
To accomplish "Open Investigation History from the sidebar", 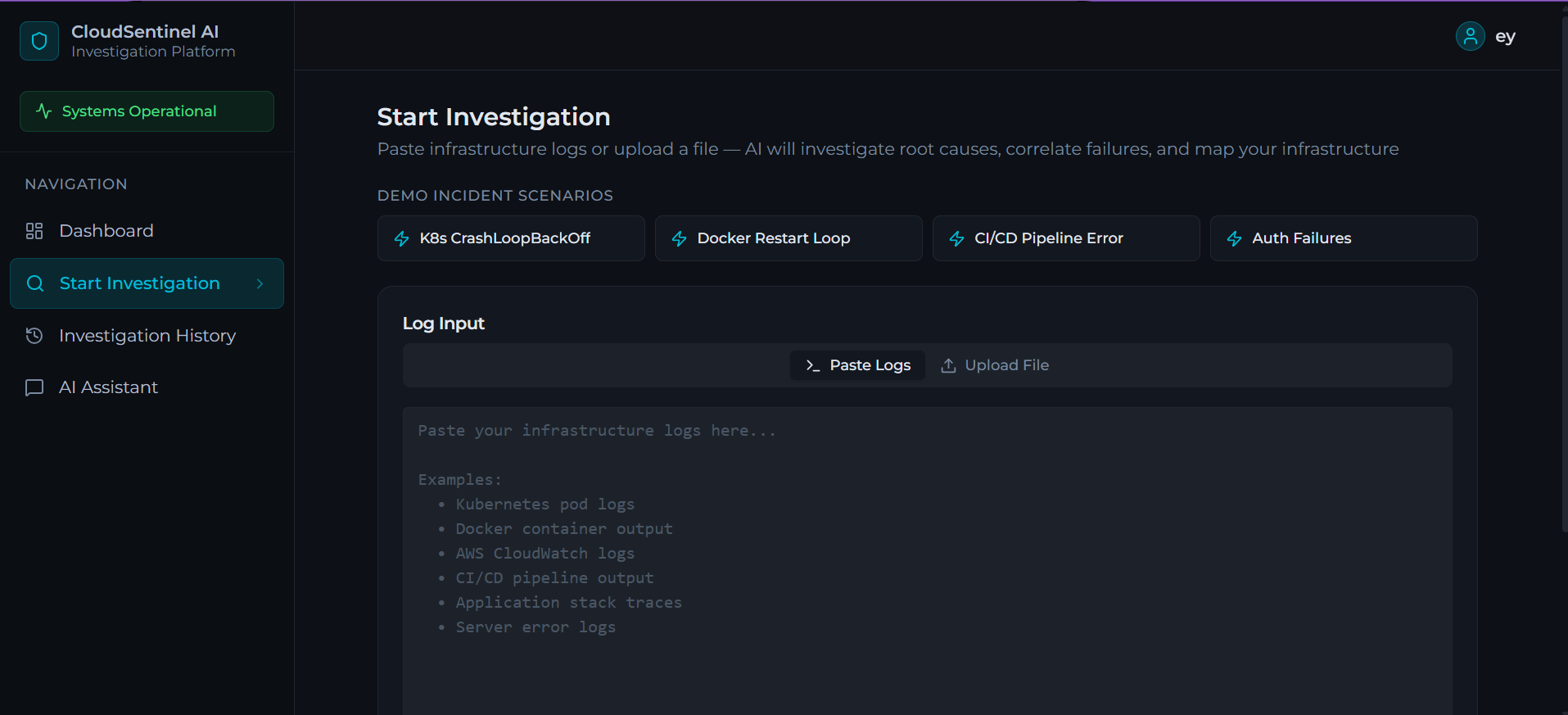I will pos(147,336).
